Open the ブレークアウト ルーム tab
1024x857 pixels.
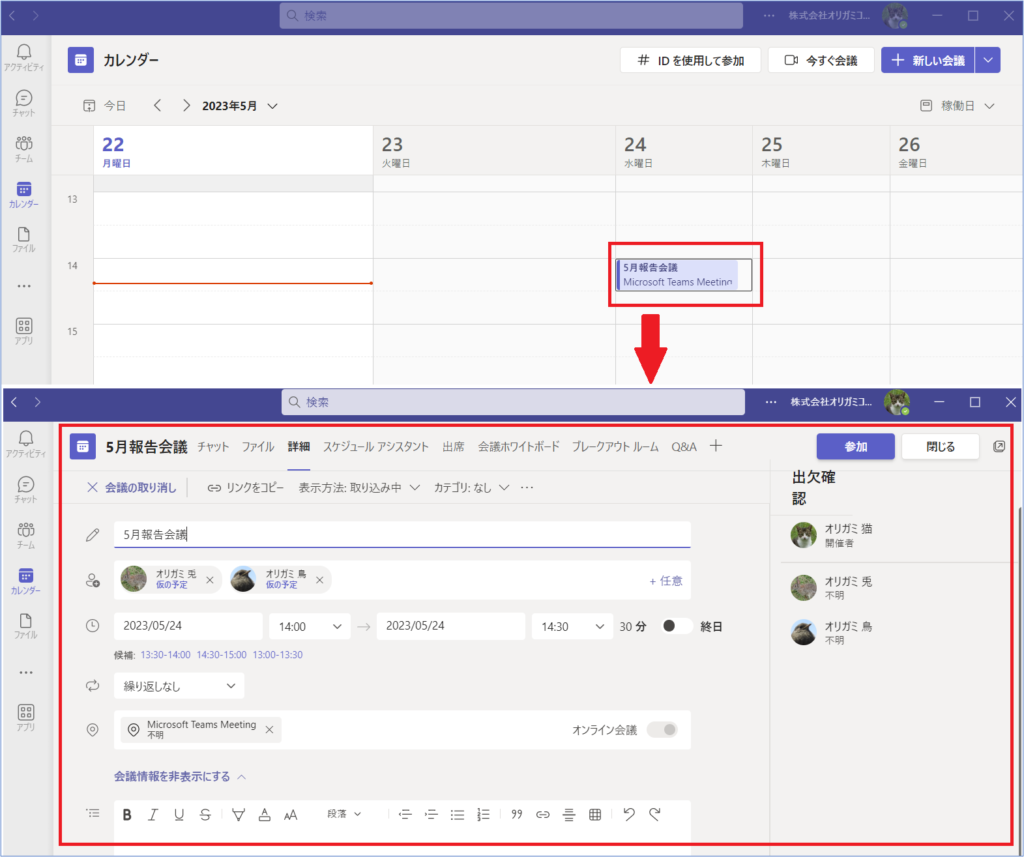(615, 447)
